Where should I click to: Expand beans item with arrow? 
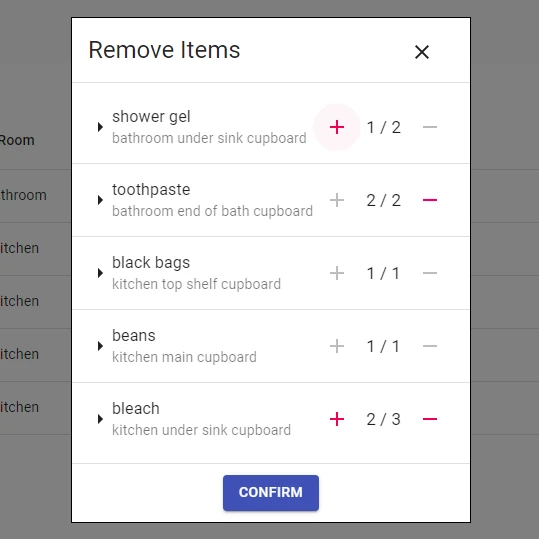100,346
